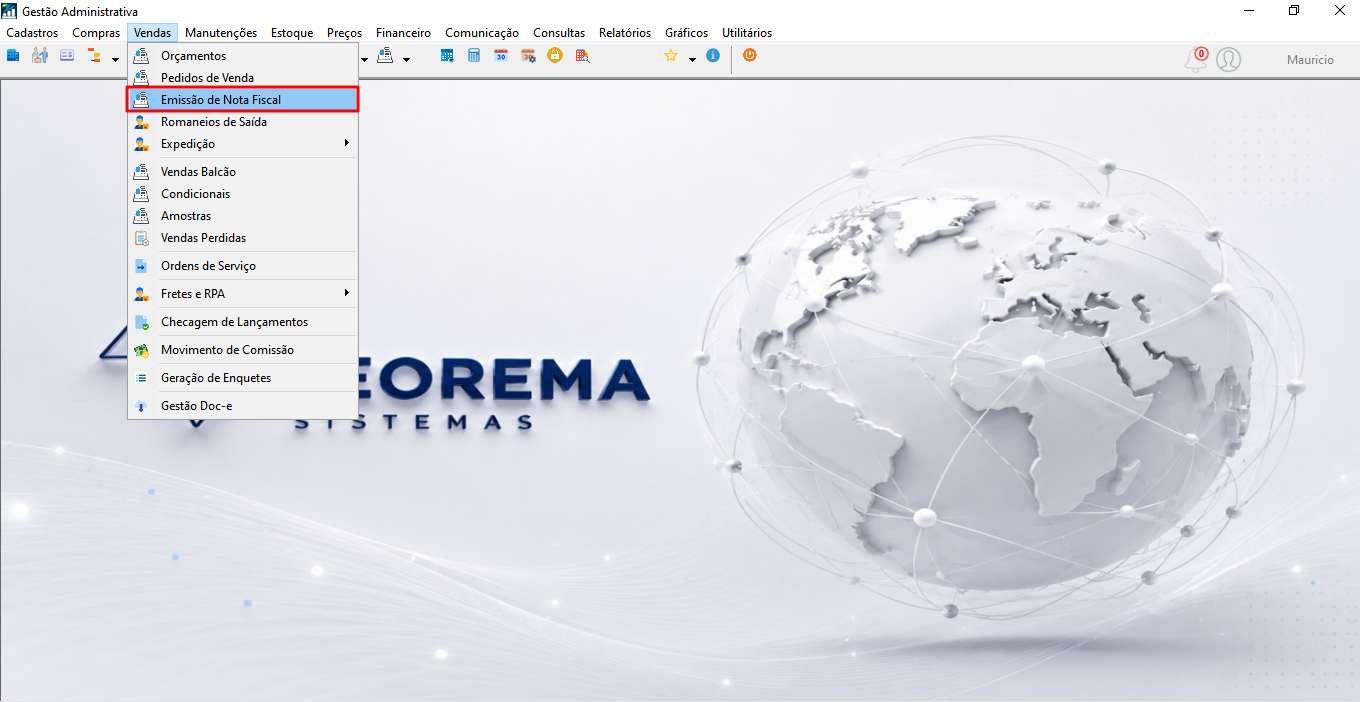Open dropdown arrow left of cash register icon

[364, 59]
